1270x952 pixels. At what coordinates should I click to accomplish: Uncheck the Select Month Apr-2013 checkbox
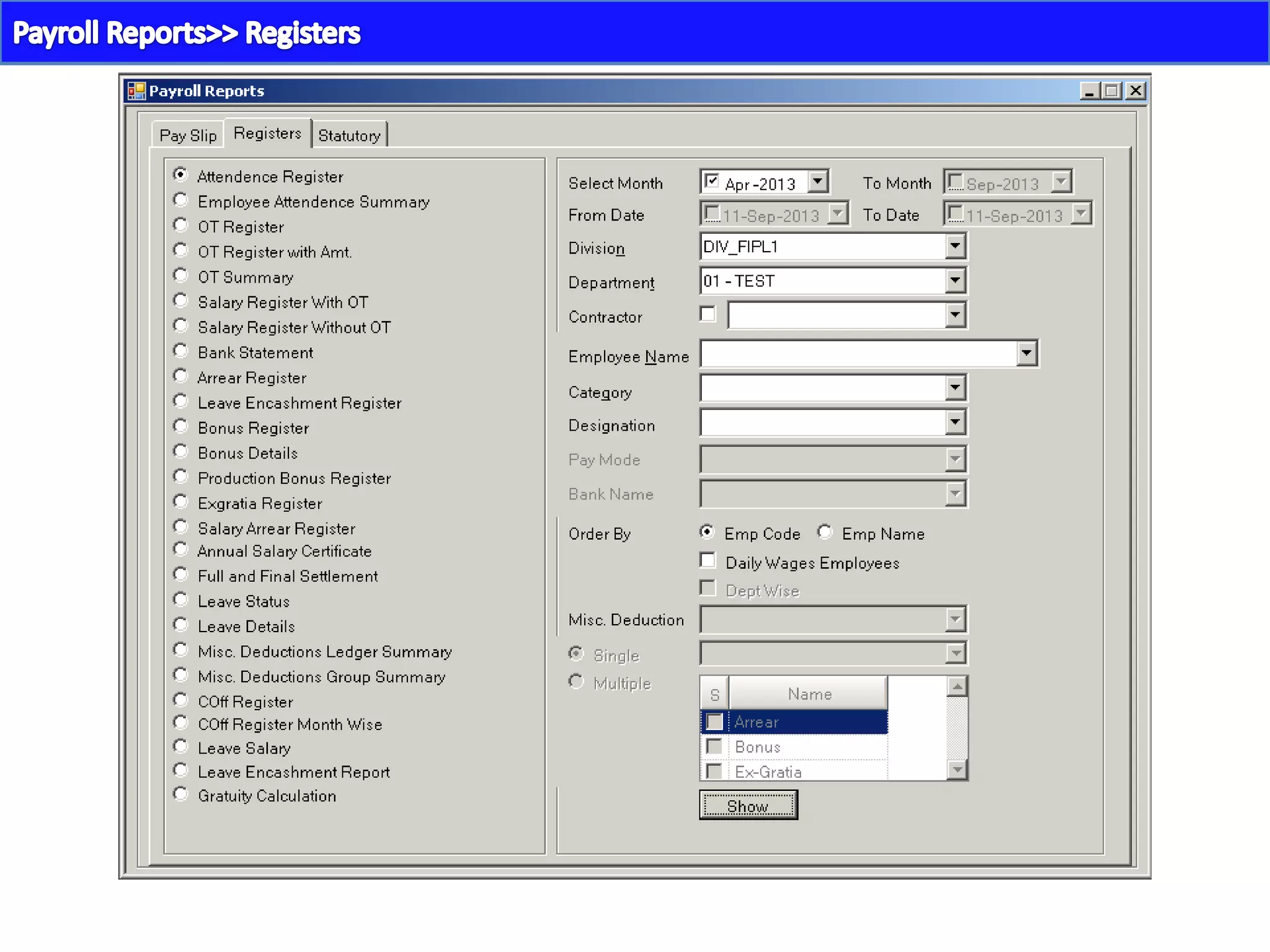click(x=712, y=181)
